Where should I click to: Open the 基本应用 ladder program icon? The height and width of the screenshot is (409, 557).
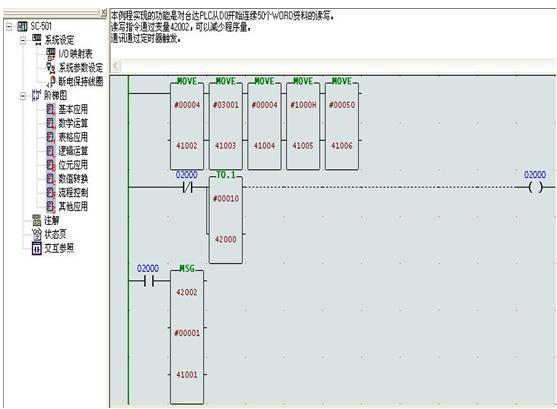click(x=51, y=109)
